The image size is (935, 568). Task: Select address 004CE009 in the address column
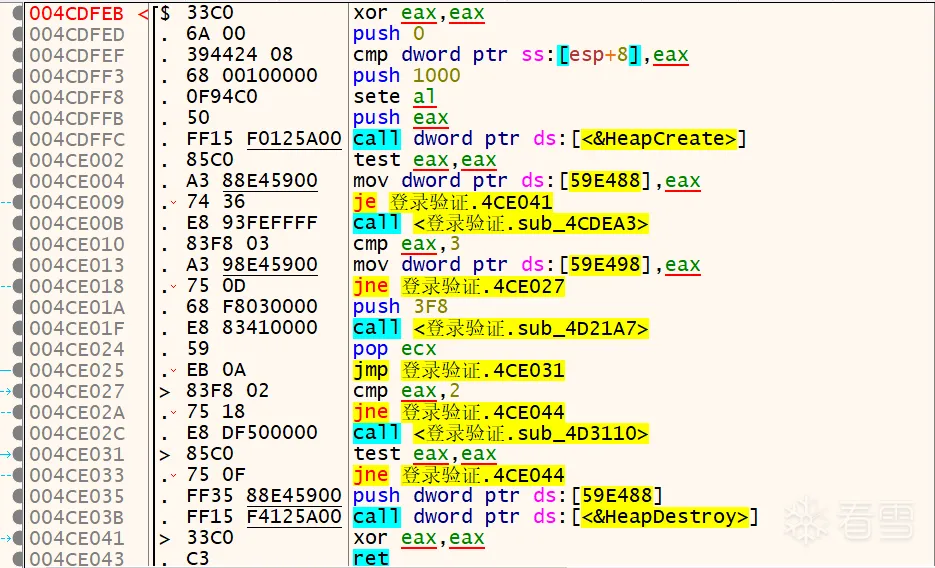point(77,202)
